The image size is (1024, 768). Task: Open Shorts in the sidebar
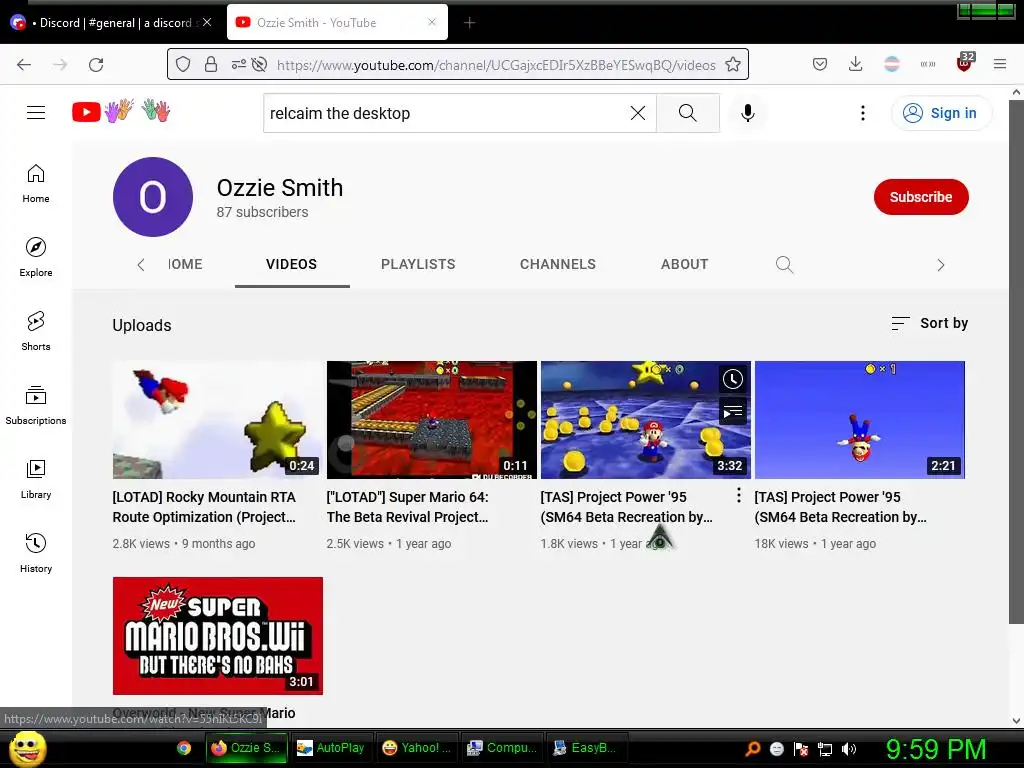point(36,331)
